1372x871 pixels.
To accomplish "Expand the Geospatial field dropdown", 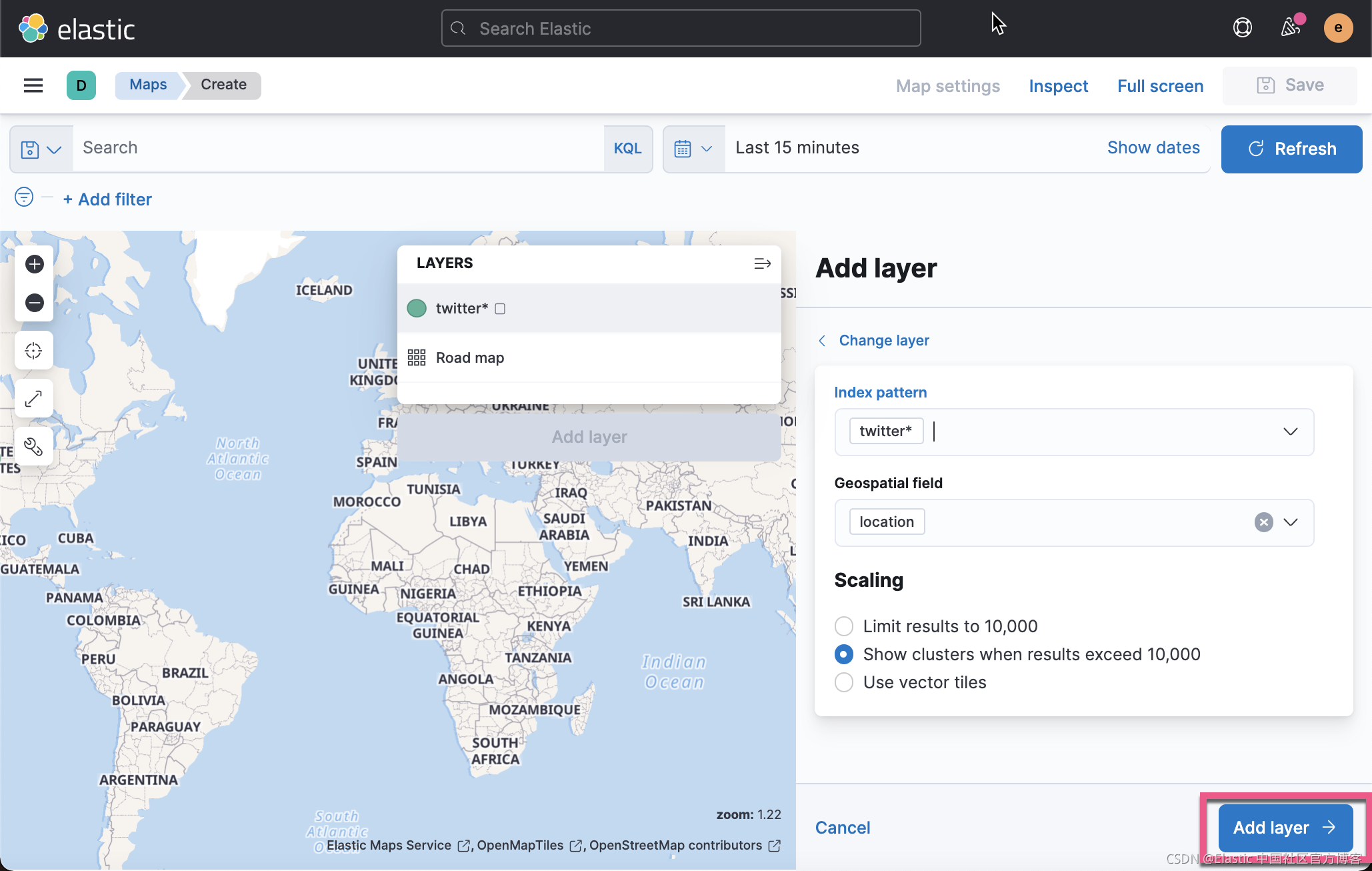I will [x=1291, y=522].
